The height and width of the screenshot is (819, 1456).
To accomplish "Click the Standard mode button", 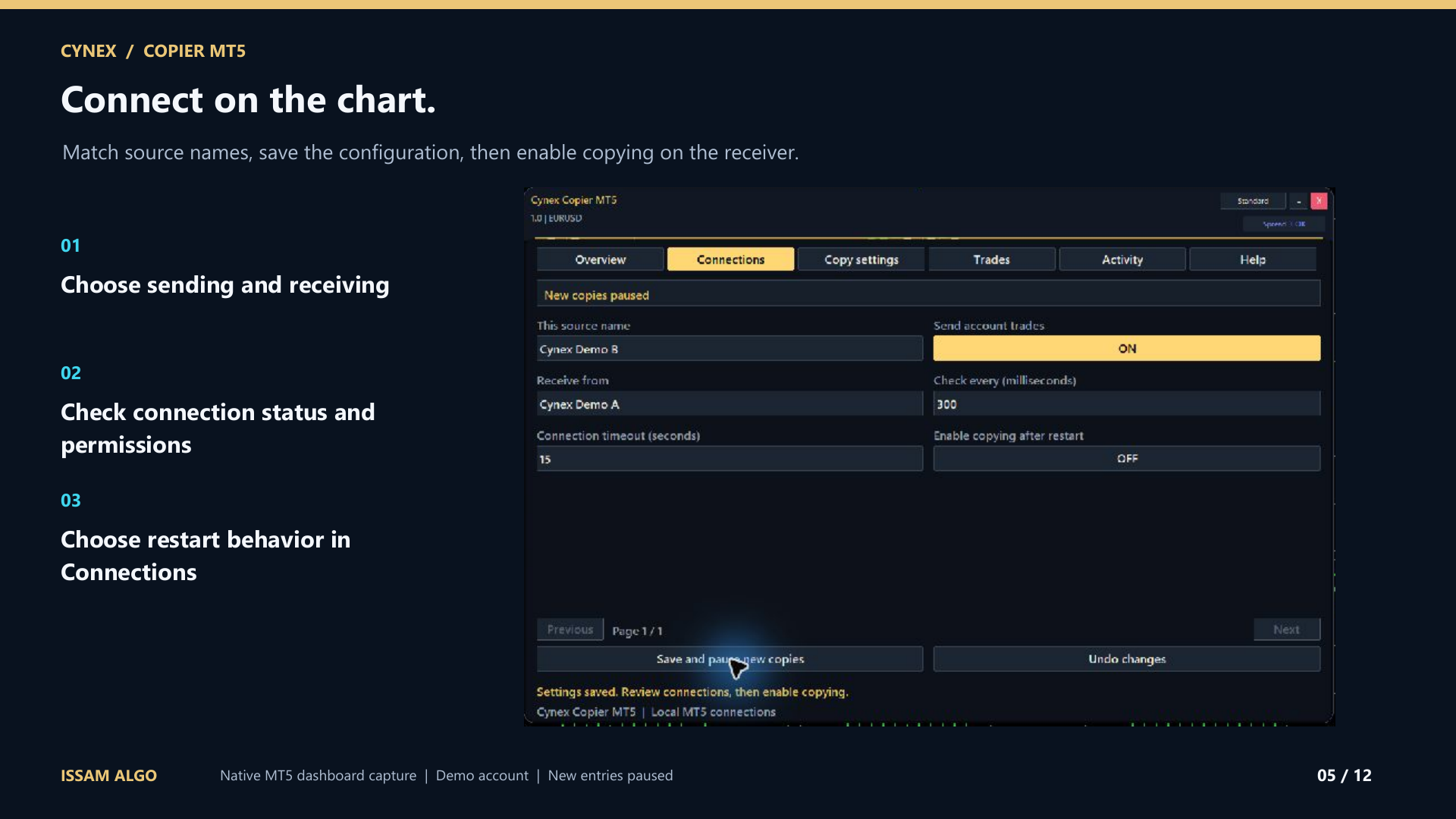I will pos(1253,201).
